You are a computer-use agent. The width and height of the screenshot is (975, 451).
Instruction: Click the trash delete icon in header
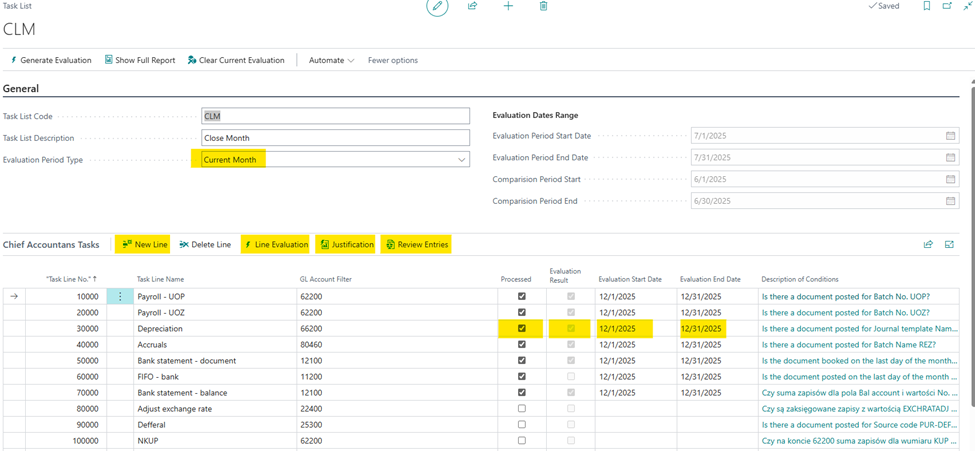click(x=543, y=7)
